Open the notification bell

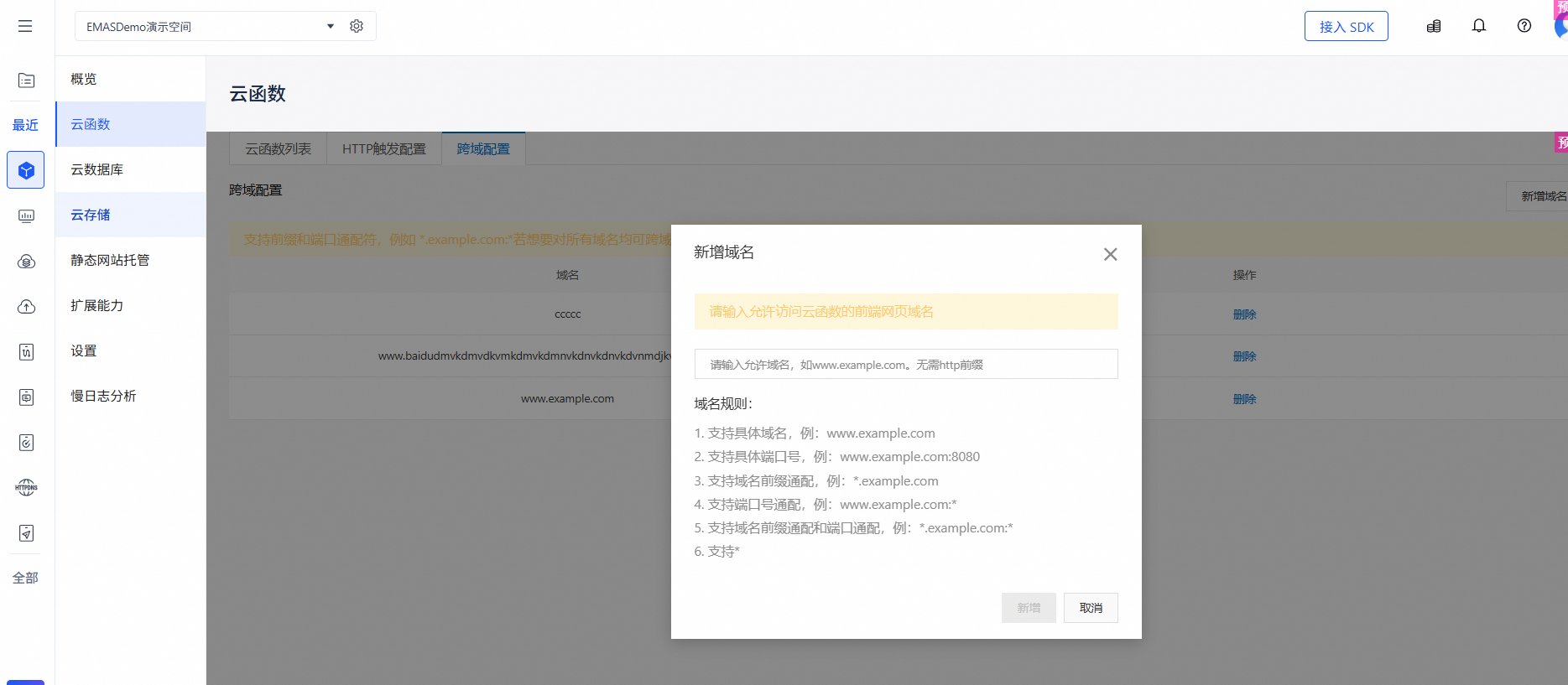point(1479,26)
